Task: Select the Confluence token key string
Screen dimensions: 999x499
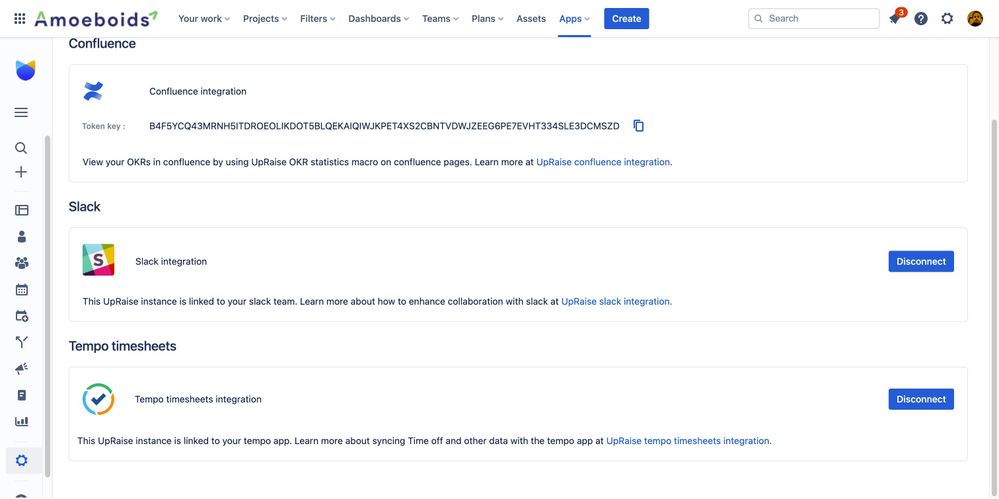Action: coord(384,126)
